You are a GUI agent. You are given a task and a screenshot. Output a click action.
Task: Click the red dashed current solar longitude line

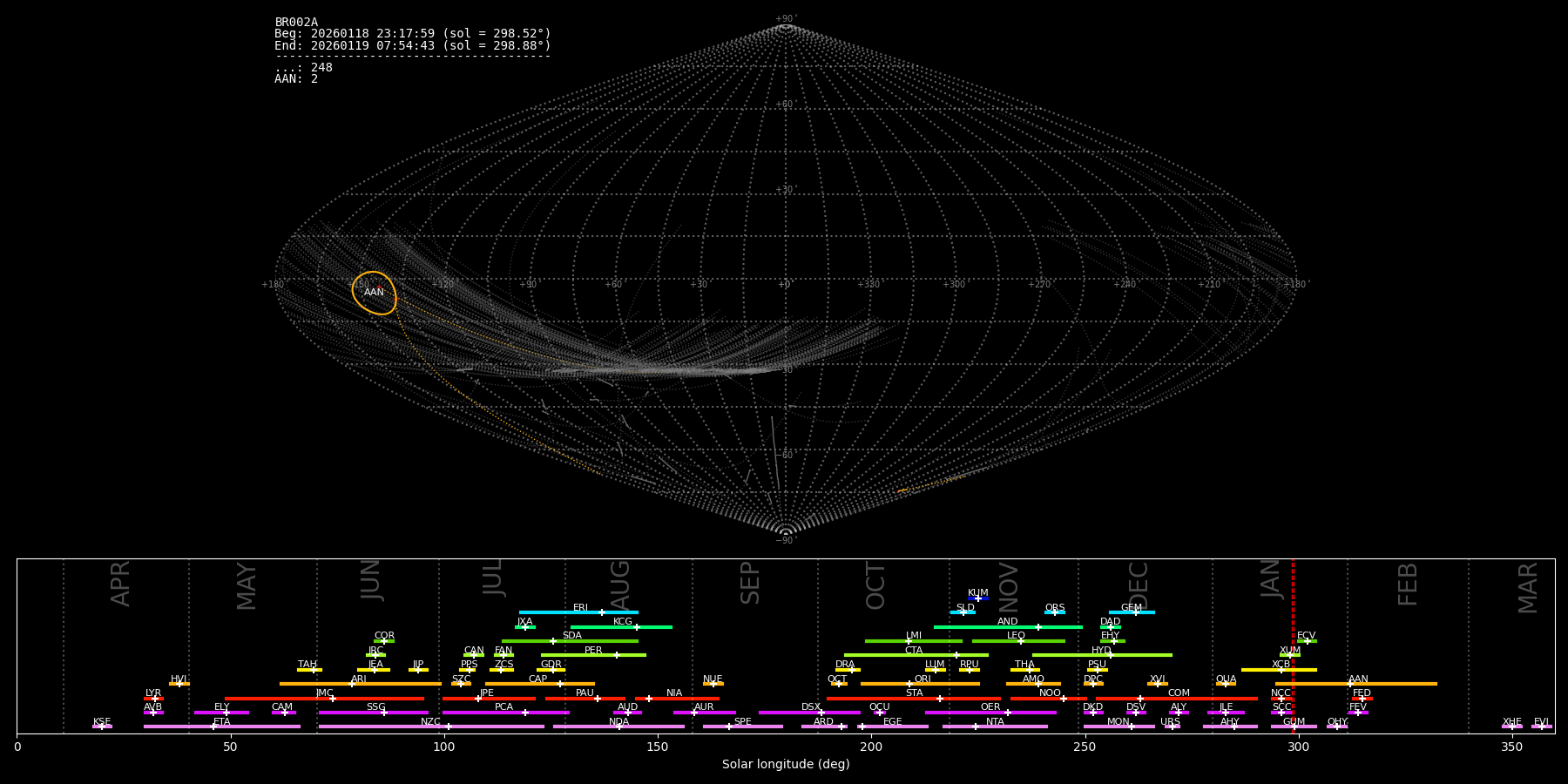1293,645
